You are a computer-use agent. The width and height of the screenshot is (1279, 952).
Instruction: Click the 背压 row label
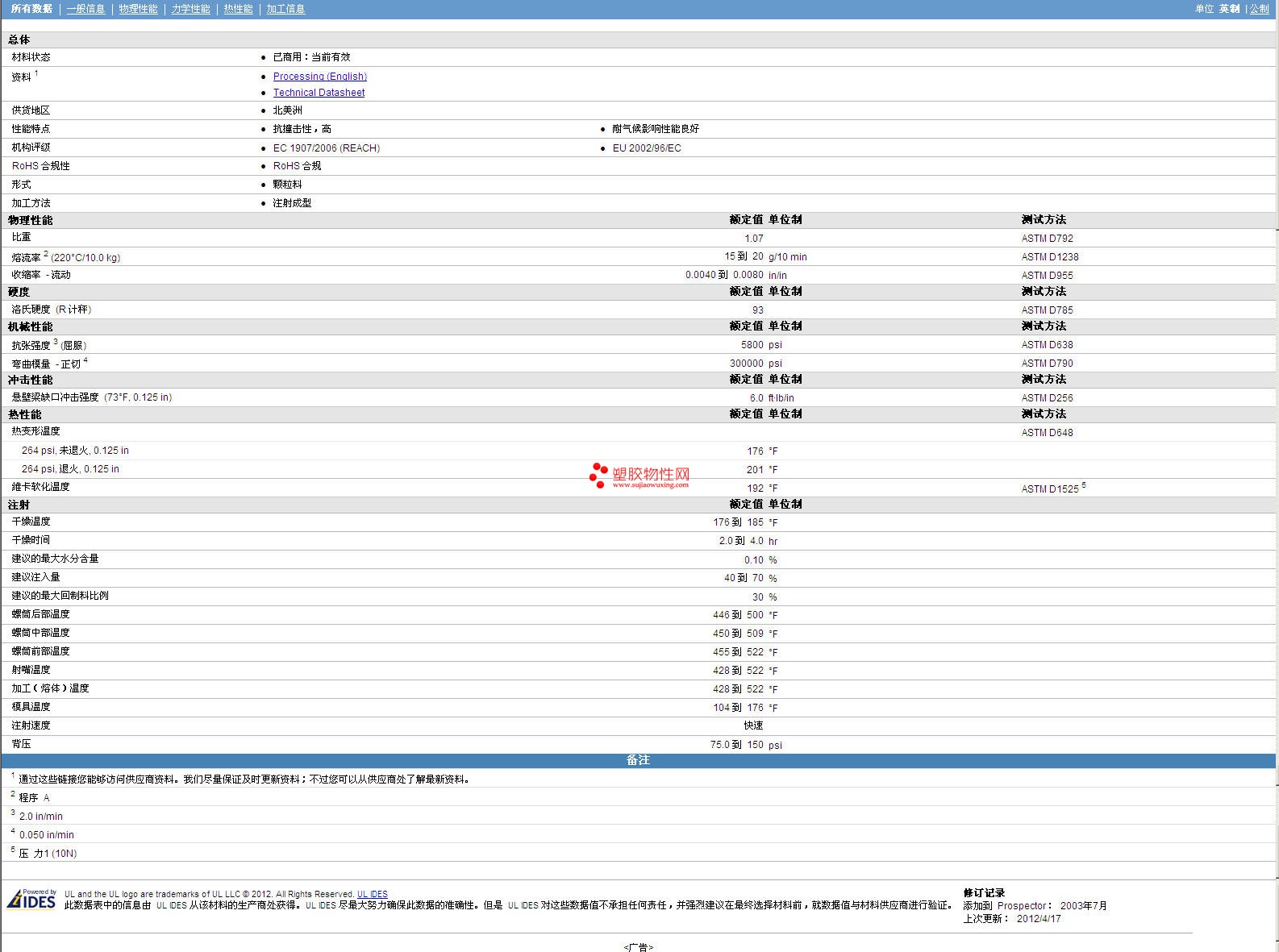[21, 744]
